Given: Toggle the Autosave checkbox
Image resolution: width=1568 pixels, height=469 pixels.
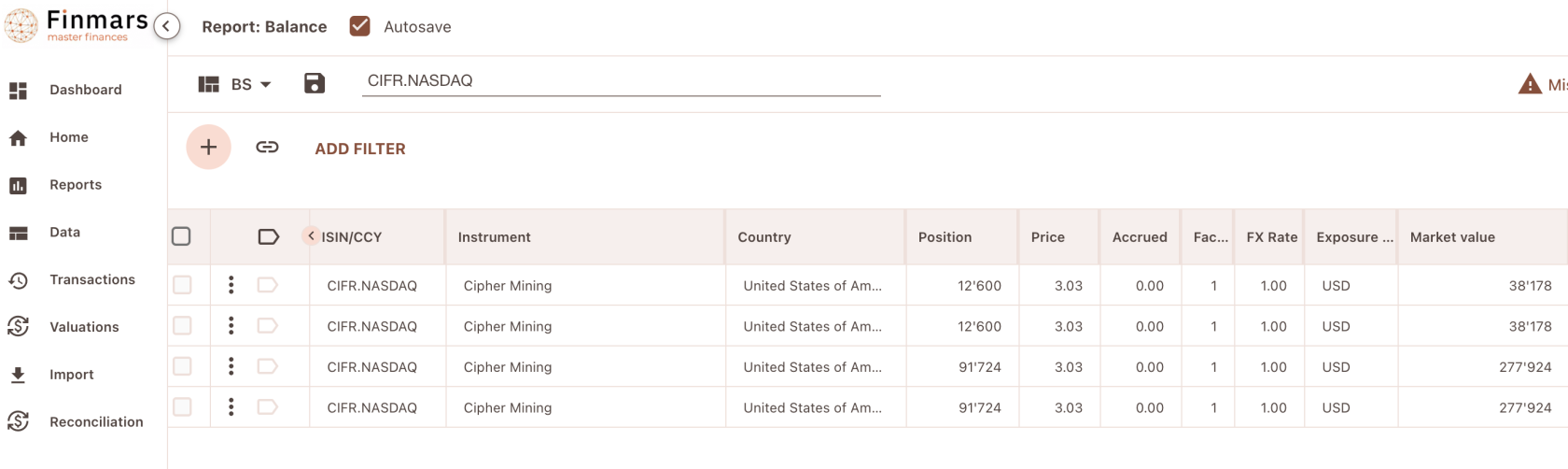Looking at the screenshot, I should (x=360, y=26).
